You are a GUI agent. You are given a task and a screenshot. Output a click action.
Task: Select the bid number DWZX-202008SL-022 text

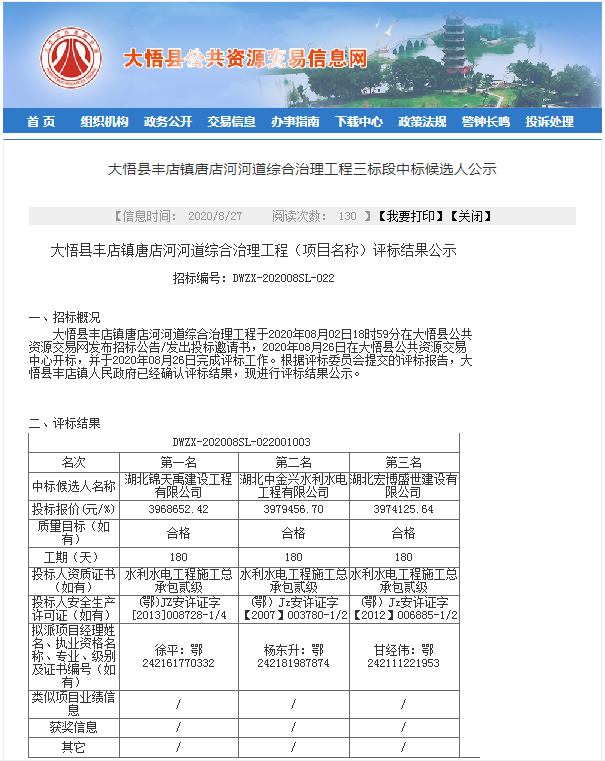(284, 278)
